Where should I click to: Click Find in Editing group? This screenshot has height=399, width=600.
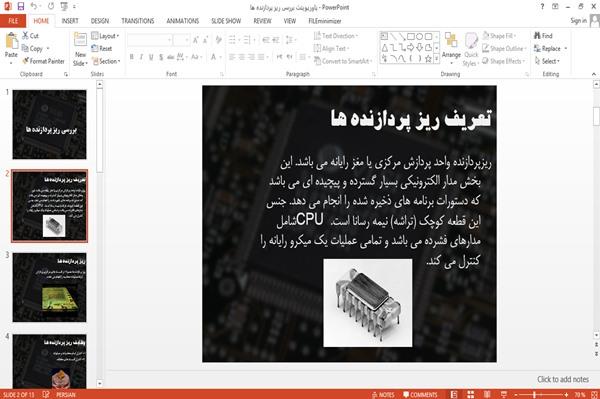[543, 36]
